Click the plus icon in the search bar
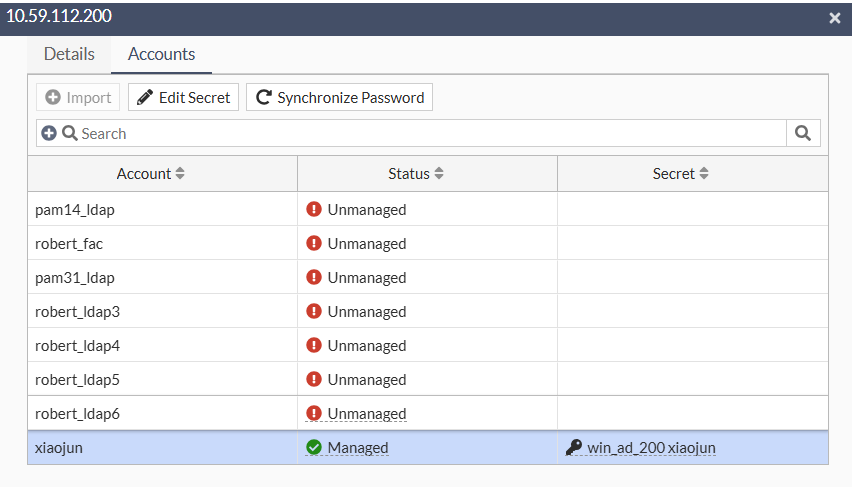Image resolution: width=852 pixels, height=487 pixels. coord(49,133)
